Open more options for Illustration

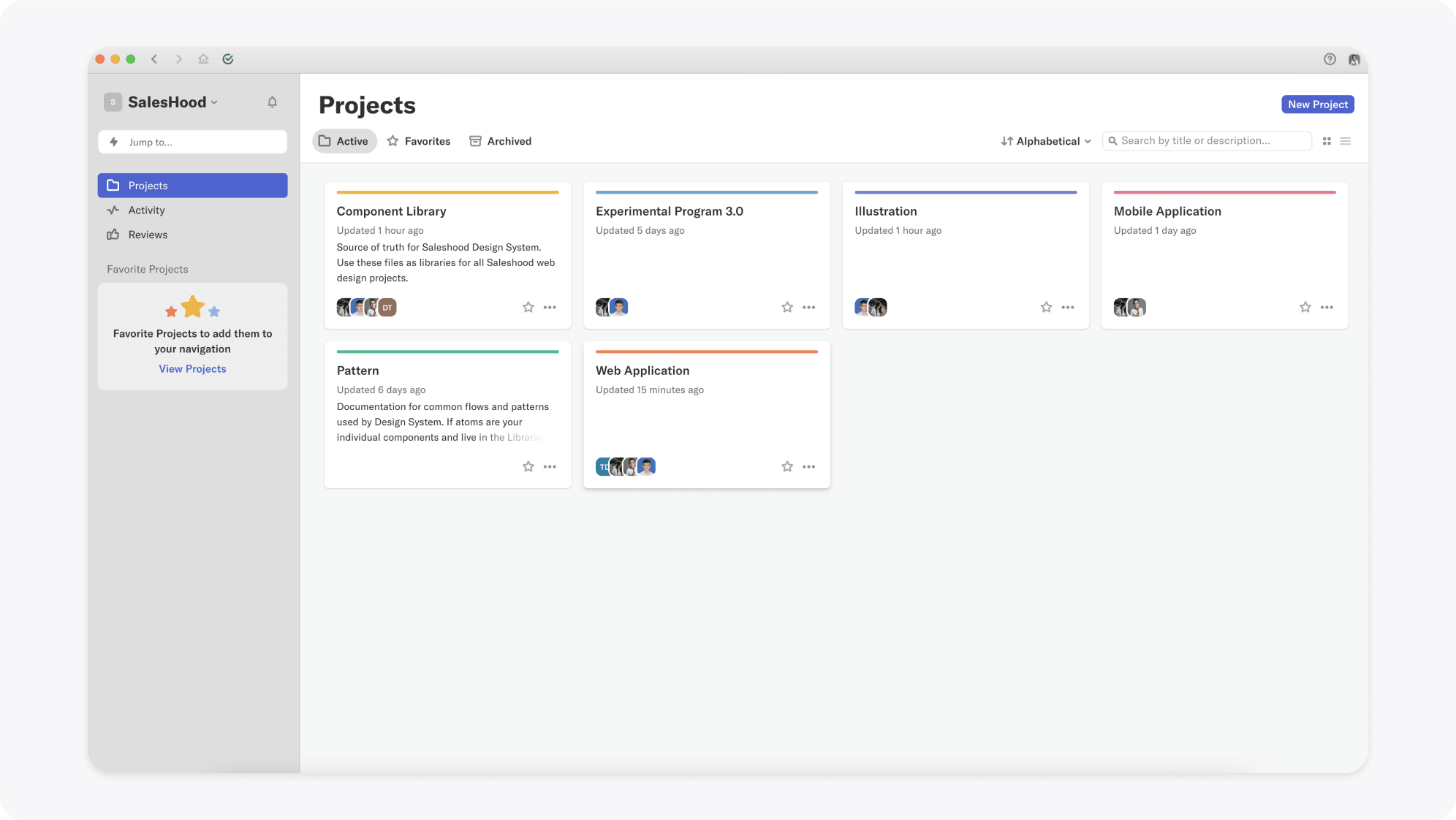tap(1068, 308)
